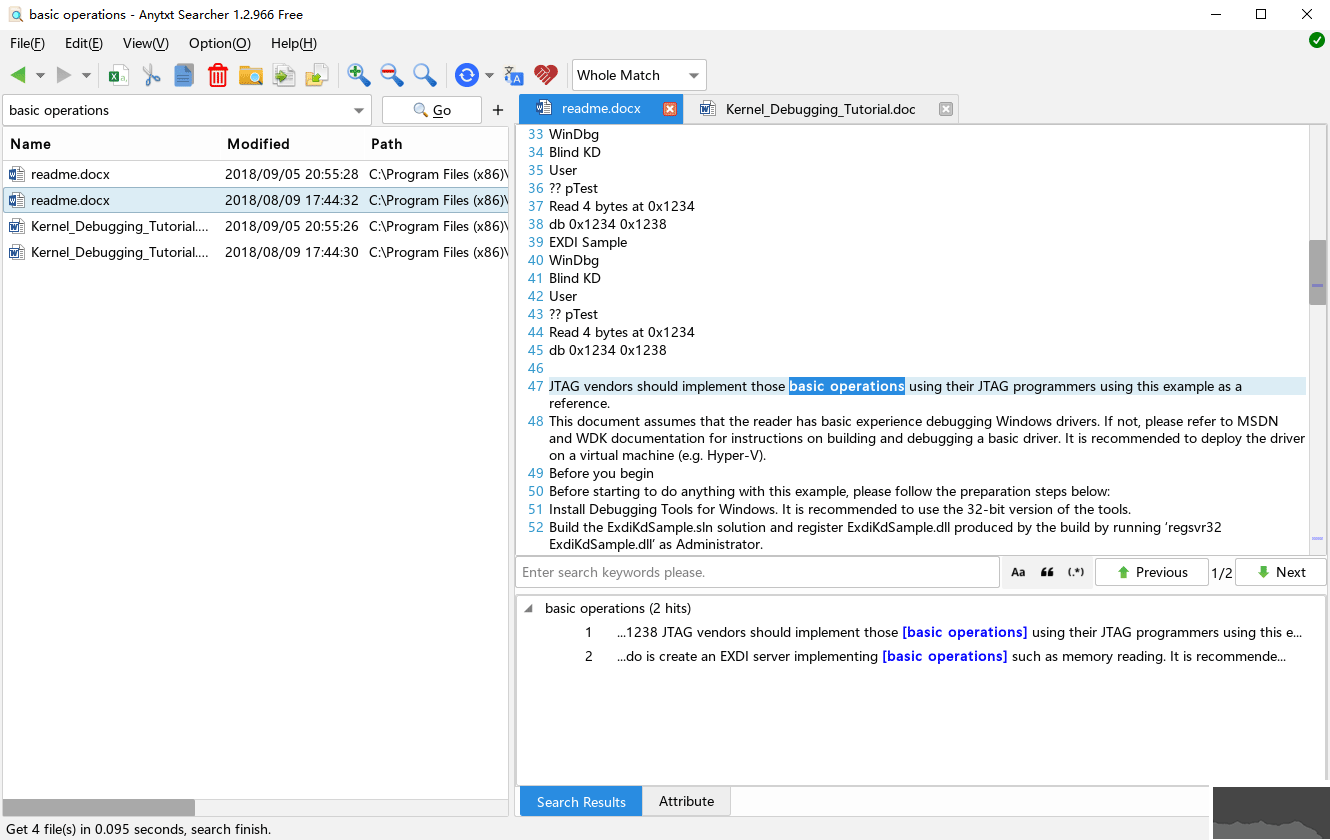Toggle case-sensitive search with Aa
The height and width of the screenshot is (840, 1330).
[x=1017, y=571]
